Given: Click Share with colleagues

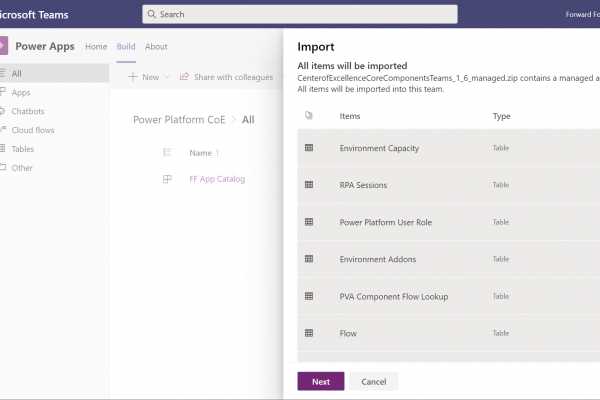Looking at the screenshot, I should click(x=233, y=77).
